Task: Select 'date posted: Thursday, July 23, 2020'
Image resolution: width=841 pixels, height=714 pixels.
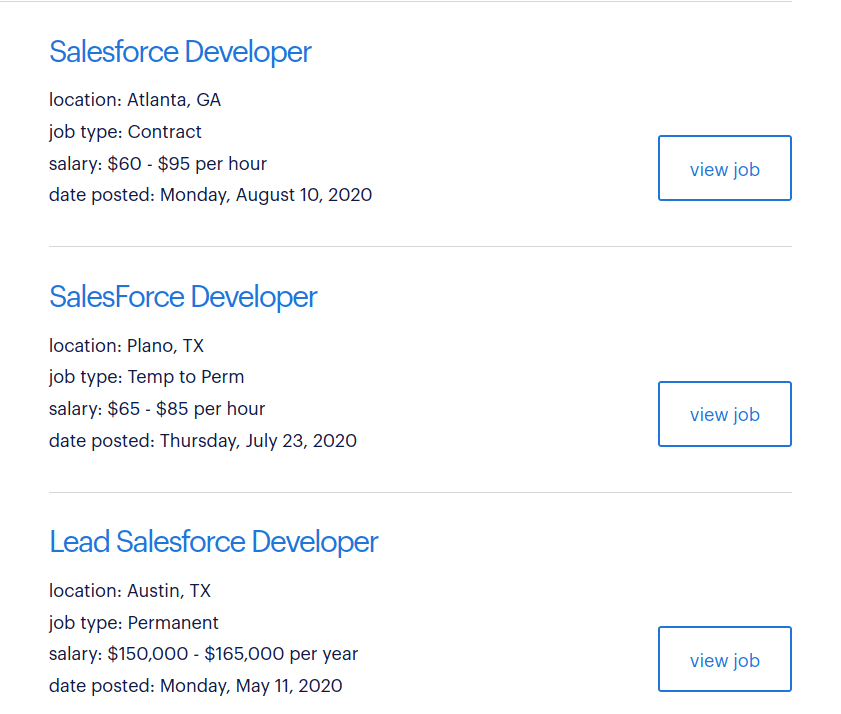Action: [x=203, y=441]
